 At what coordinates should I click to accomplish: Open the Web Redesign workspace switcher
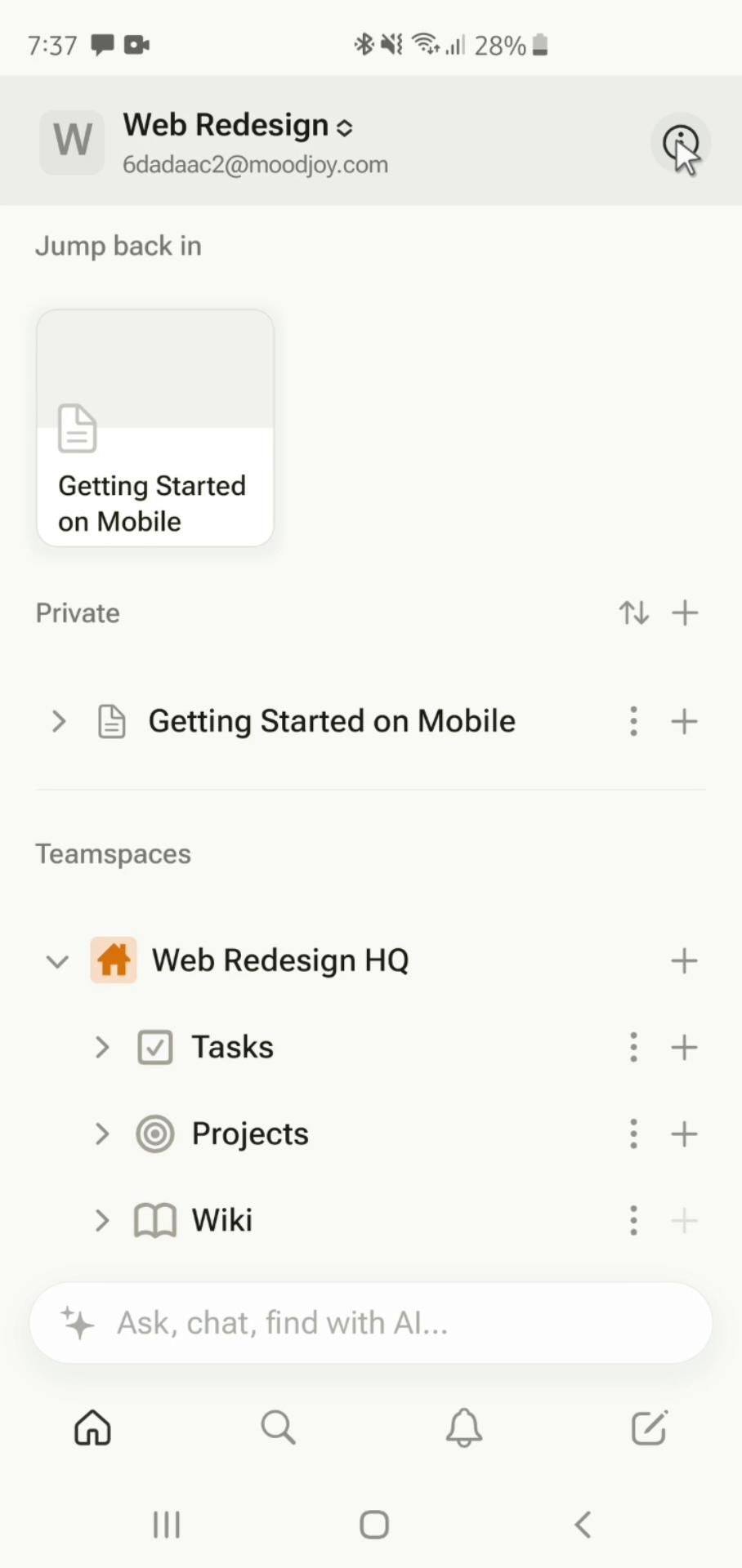(x=237, y=127)
